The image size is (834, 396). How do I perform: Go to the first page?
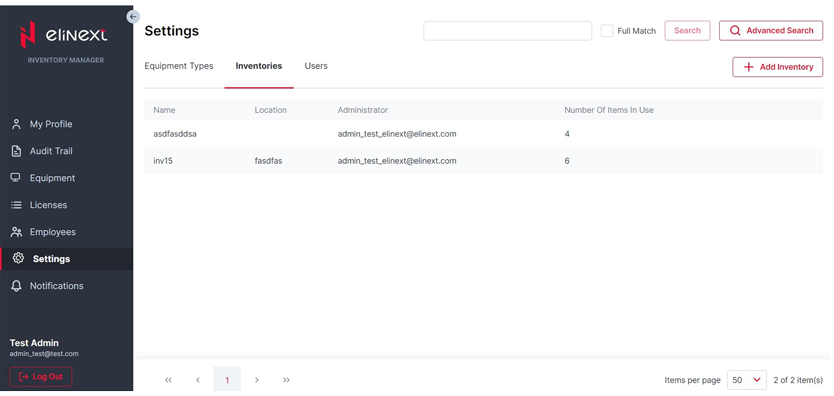[168, 380]
